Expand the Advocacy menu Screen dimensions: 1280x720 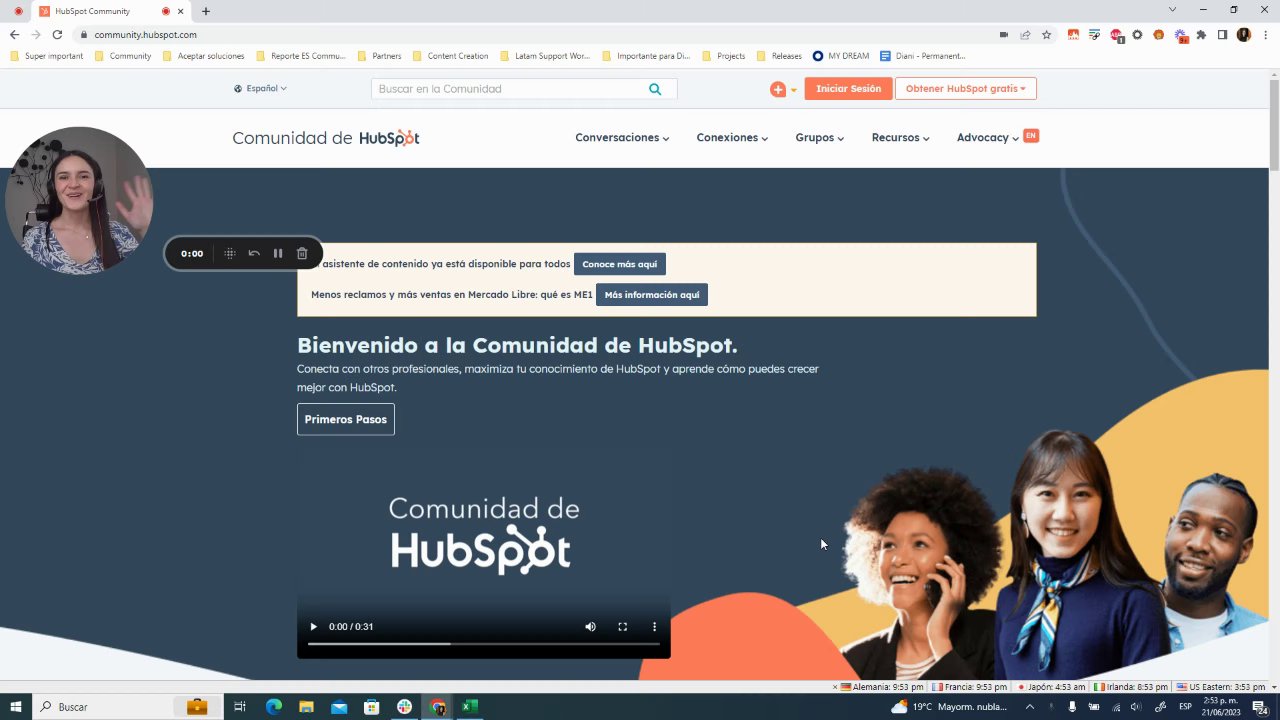point(988,138)
